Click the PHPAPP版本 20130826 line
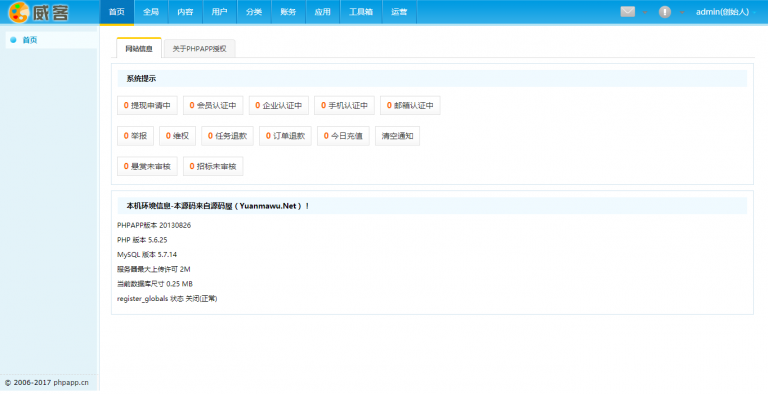768x394 pixels. (x=154, y=225)
